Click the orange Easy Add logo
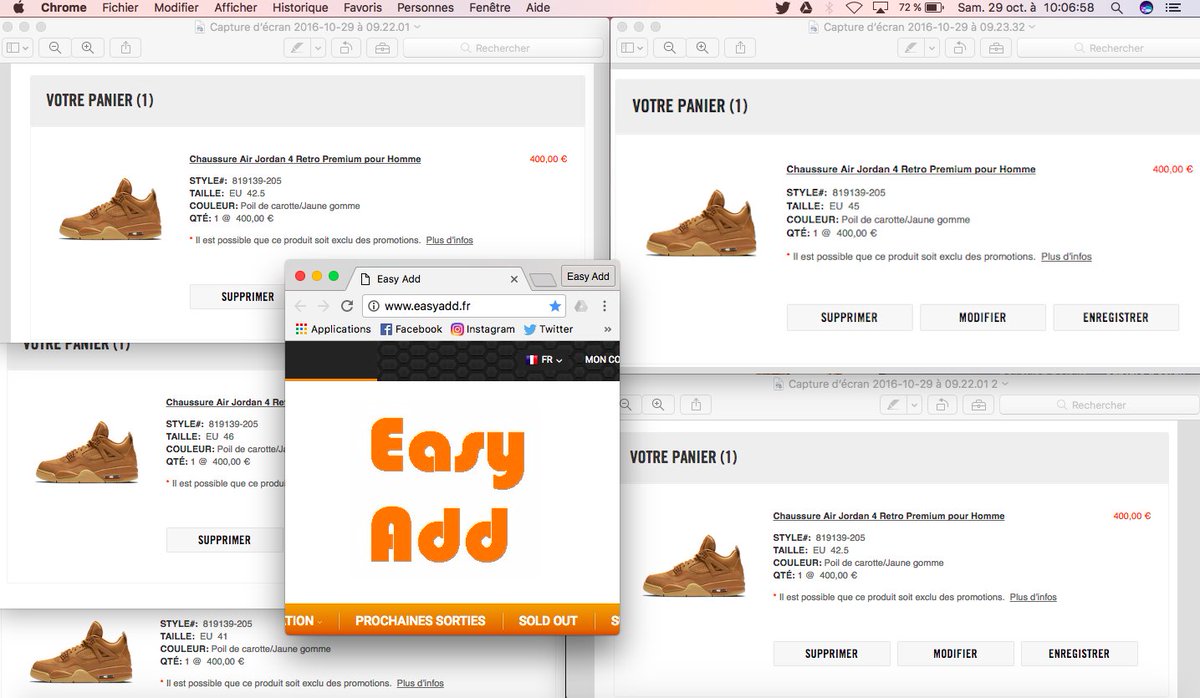The height and width of the screenshot is (698, 1200). click(447, 492)
